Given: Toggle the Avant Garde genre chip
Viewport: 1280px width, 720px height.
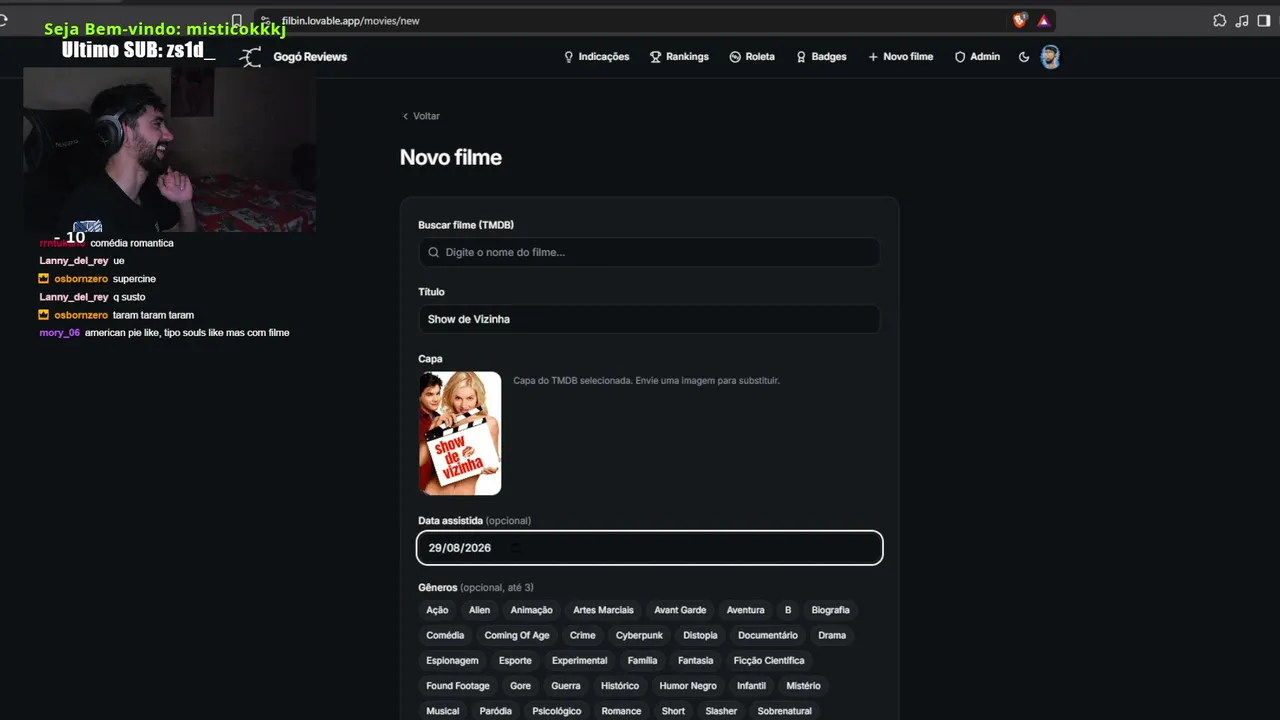Looking at the screenshot, I should (x=680, y=610).
